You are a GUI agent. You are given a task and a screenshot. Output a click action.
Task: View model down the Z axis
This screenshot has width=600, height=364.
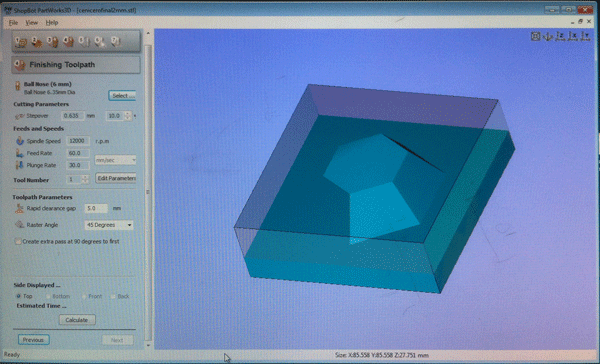560,36
